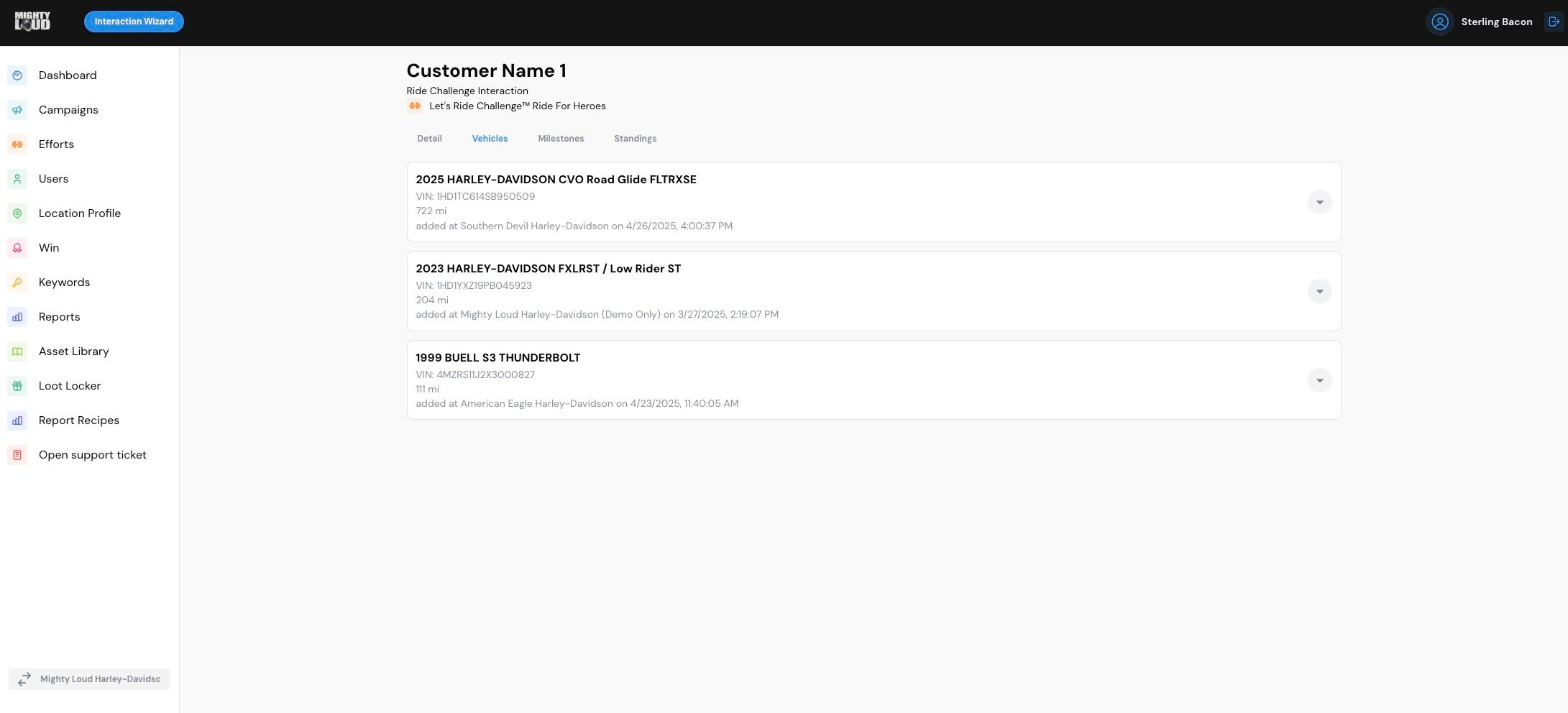Navigate to Efforts

(x=56, y=144)
